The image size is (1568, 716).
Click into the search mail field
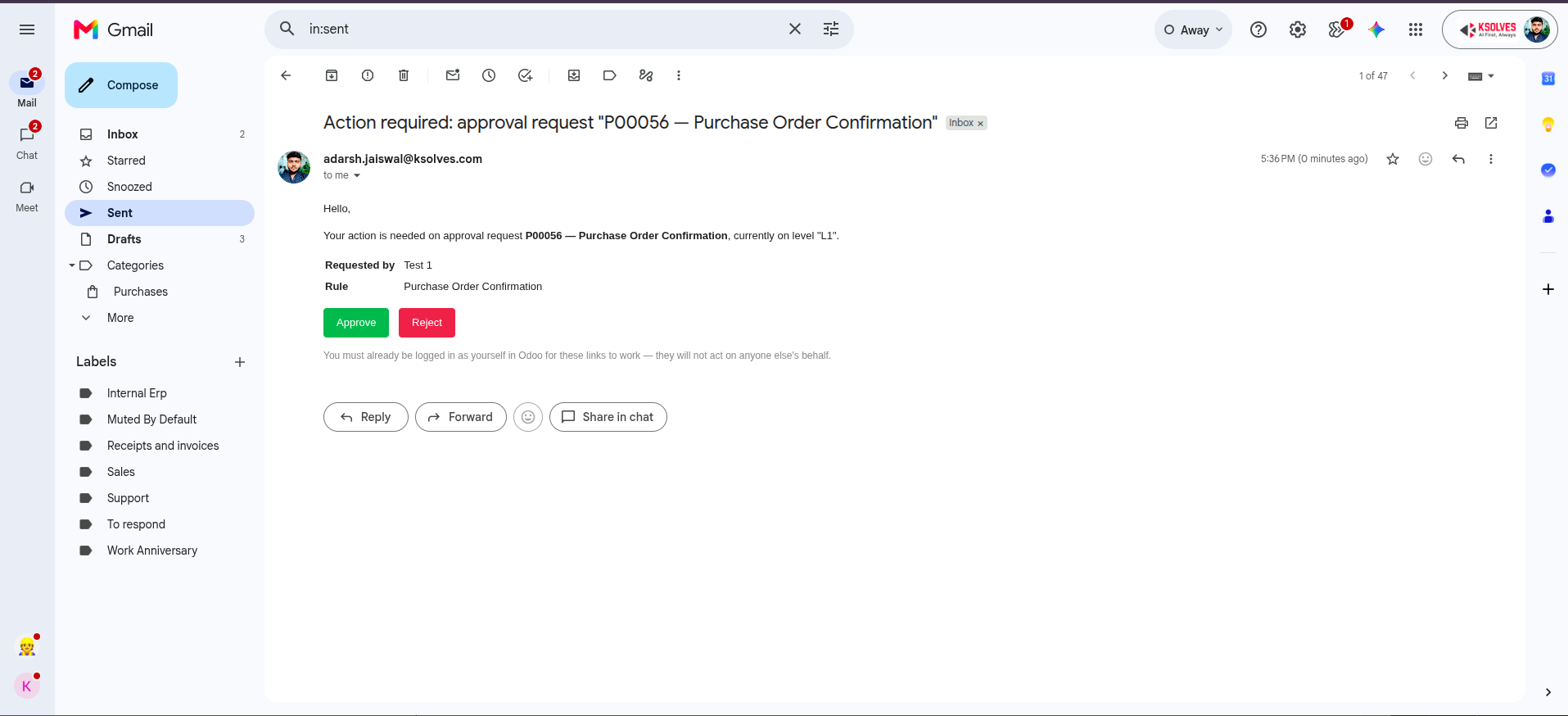[x=540, y=29]
